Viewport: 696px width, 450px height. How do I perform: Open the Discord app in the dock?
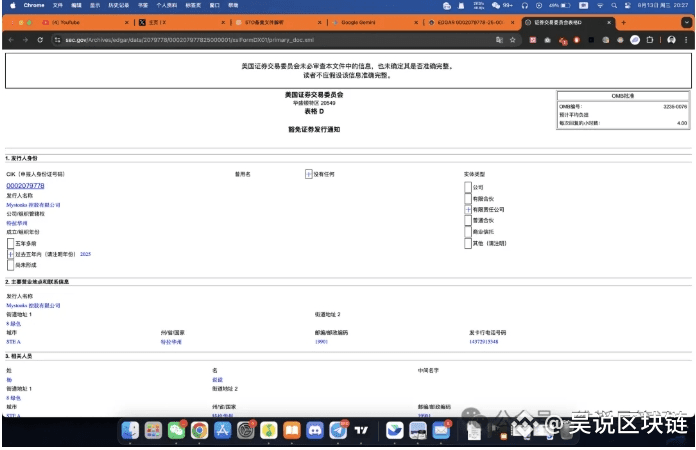pos(314,430)
